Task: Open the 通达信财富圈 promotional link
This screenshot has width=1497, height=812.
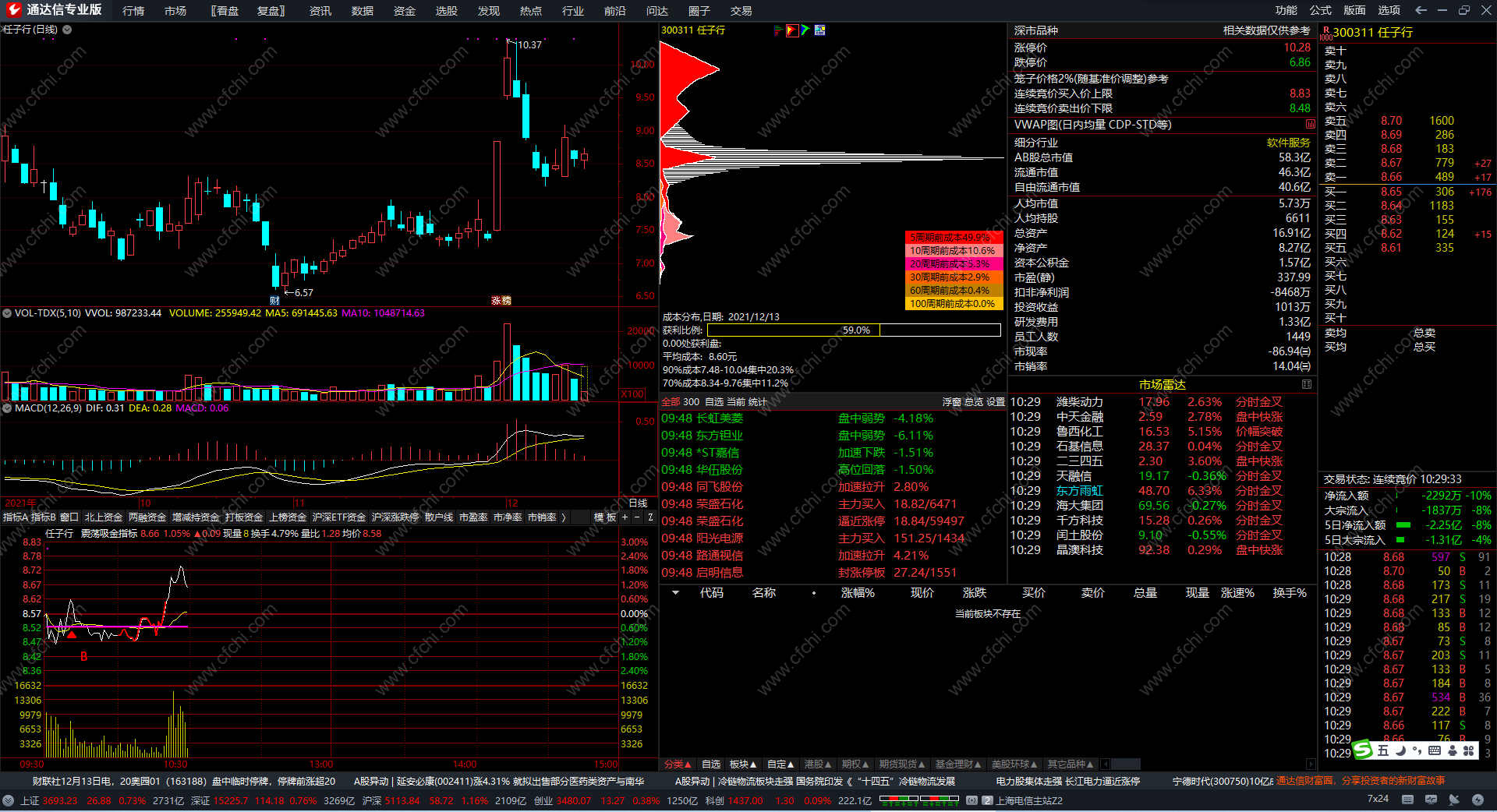Action: coord(1361,781)
